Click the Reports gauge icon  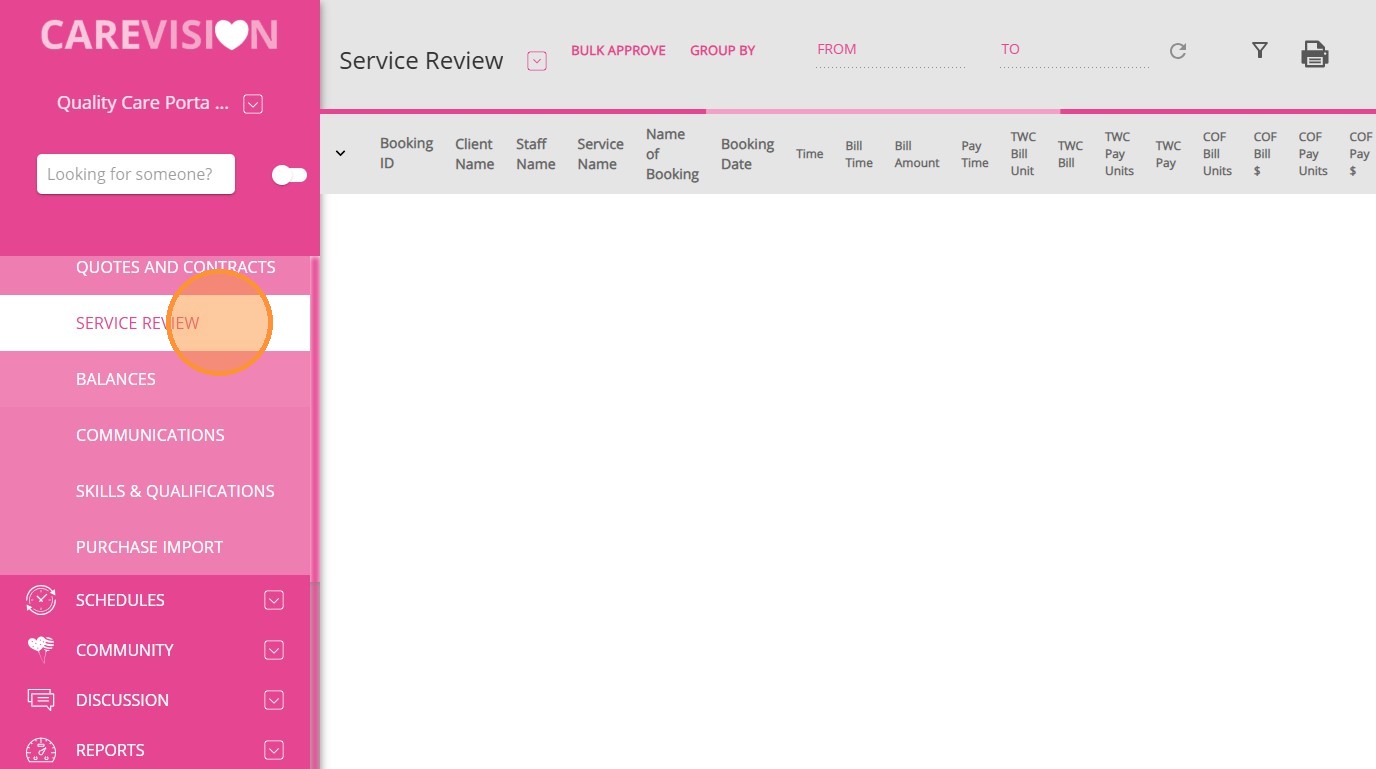tap(41, 750)
